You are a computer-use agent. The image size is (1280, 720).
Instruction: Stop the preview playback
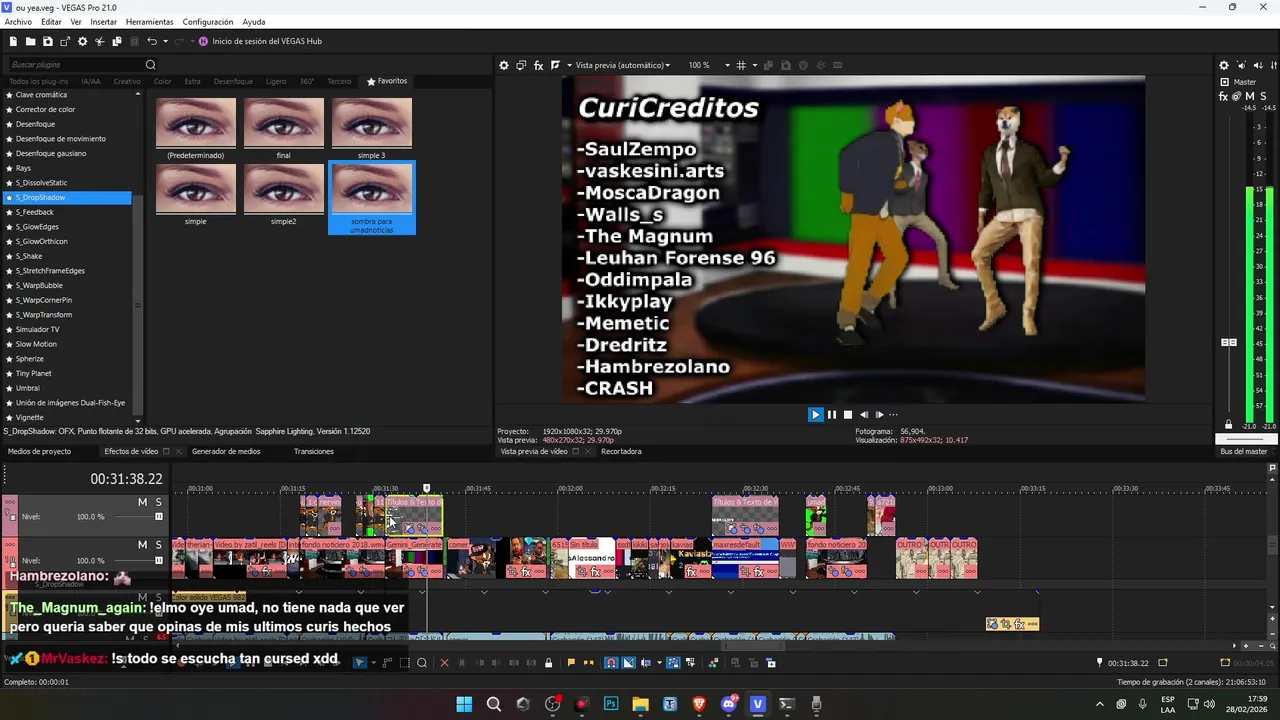click(x=848, y=414)
